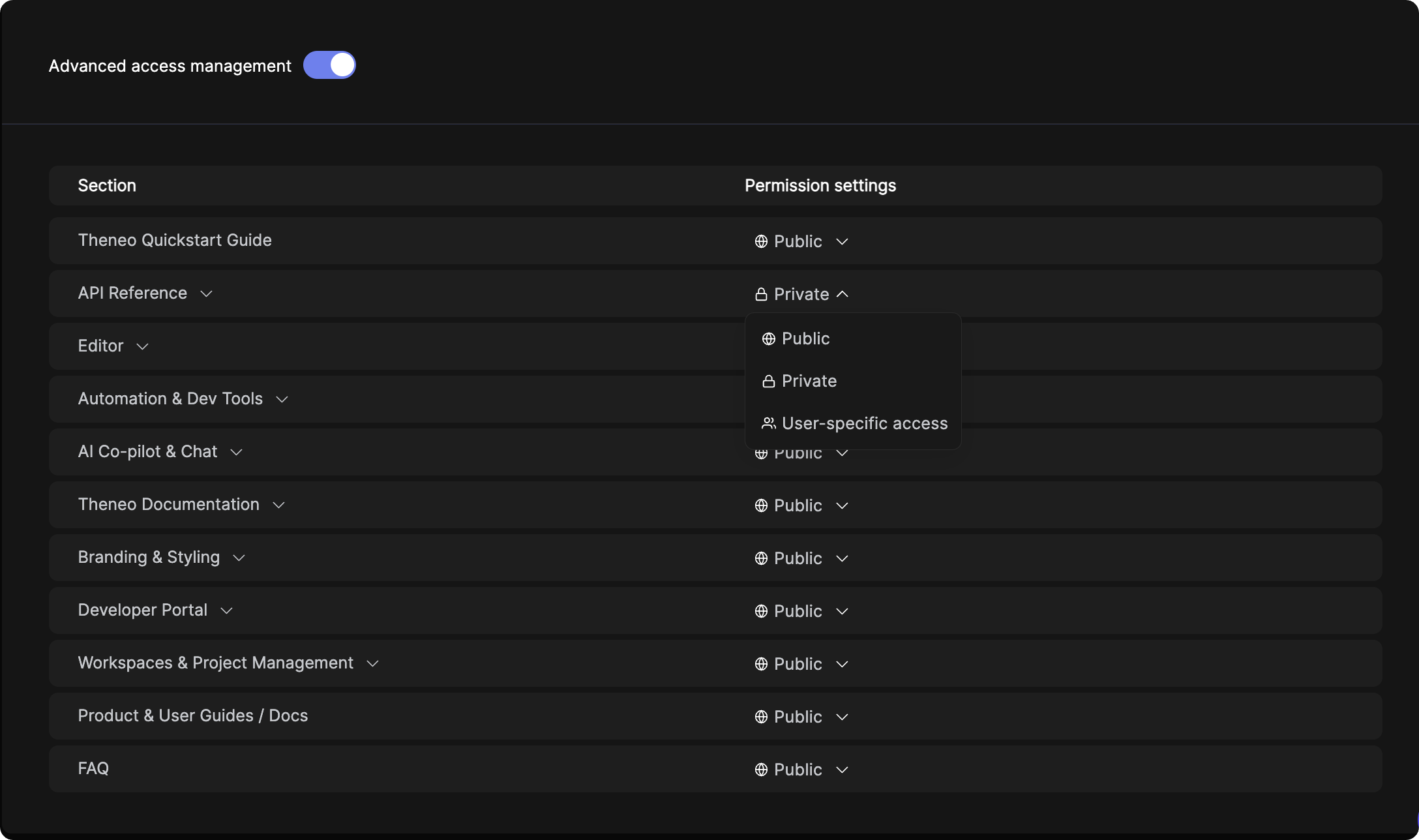The height and width of the screenshot is (840, 1419).
Task: Click the Product & User Guides / Docs row label
Action: (192, 715)
